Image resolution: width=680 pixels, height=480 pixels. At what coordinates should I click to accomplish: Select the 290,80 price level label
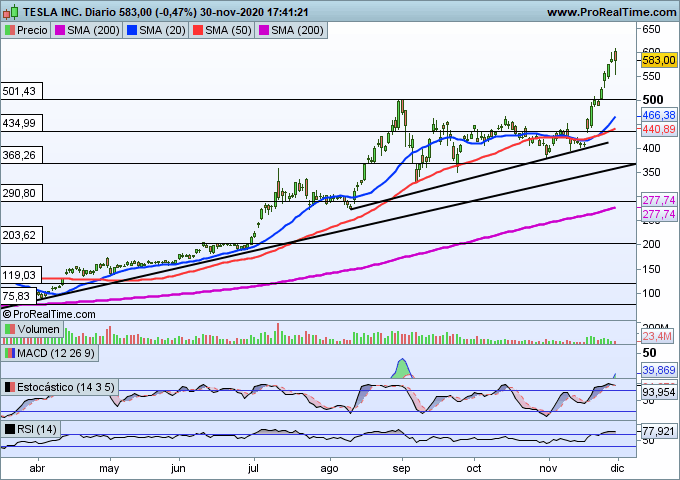coord(21,193)
